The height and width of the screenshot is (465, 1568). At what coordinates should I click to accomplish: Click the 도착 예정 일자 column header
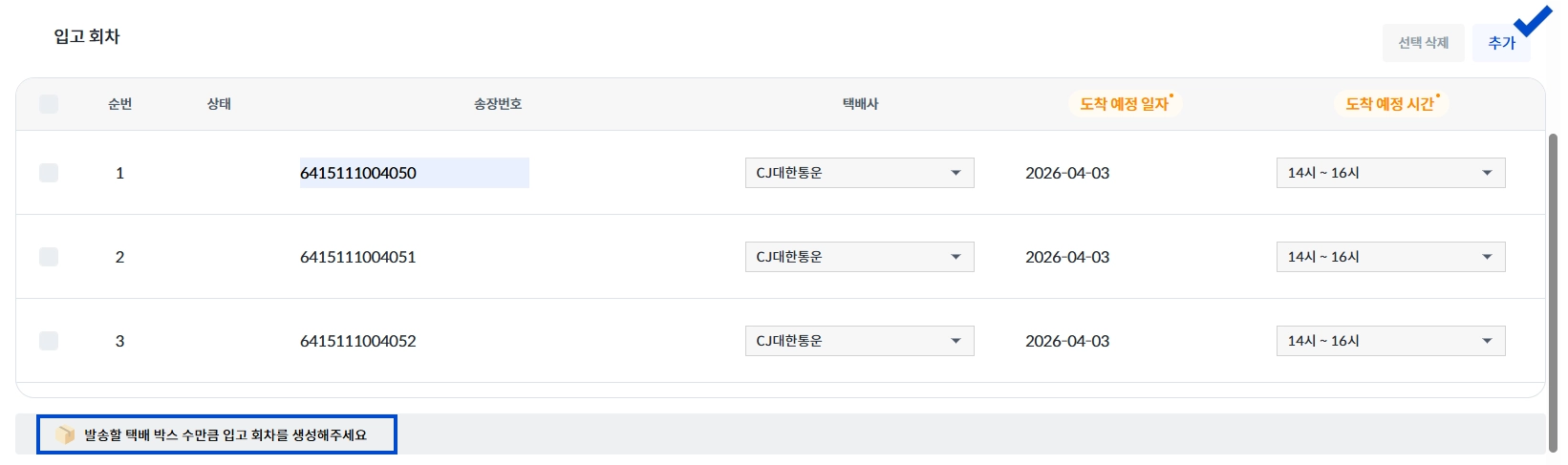1125,104
